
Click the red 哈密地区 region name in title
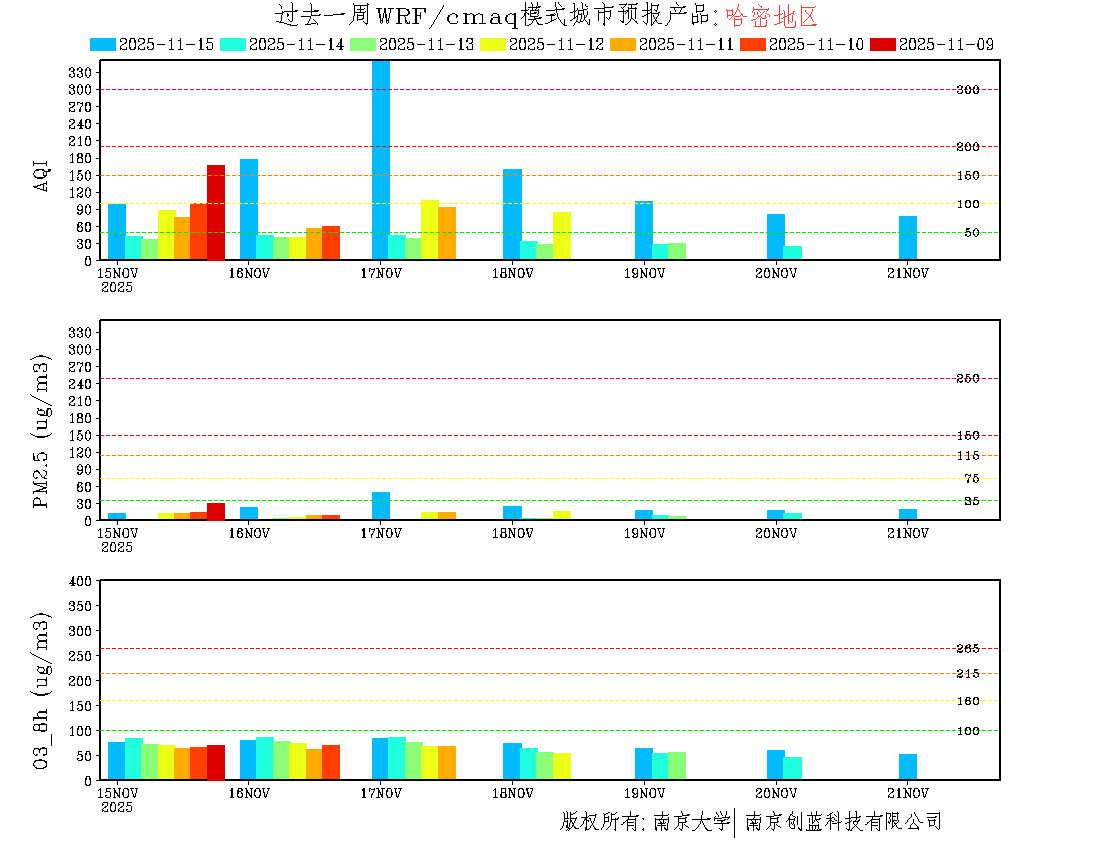pyautogui.click(x=771, y=16)
